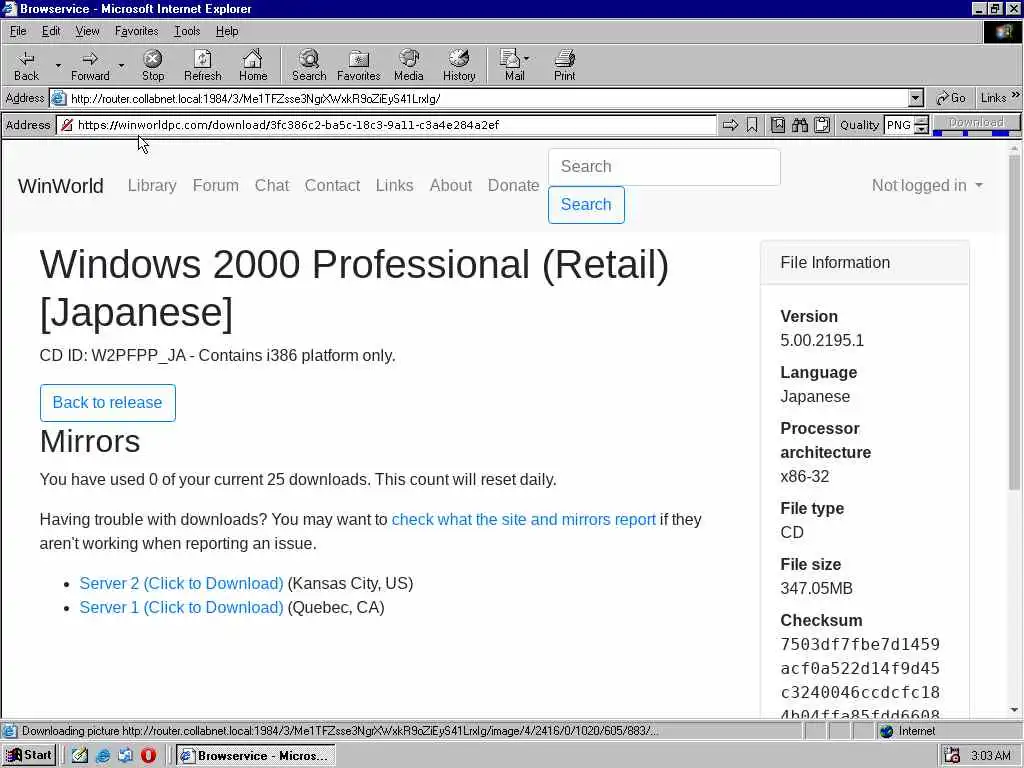Download from Server 2 Kansas City
The height and width of the screenshot is (768, 1024).
(182, 583)
